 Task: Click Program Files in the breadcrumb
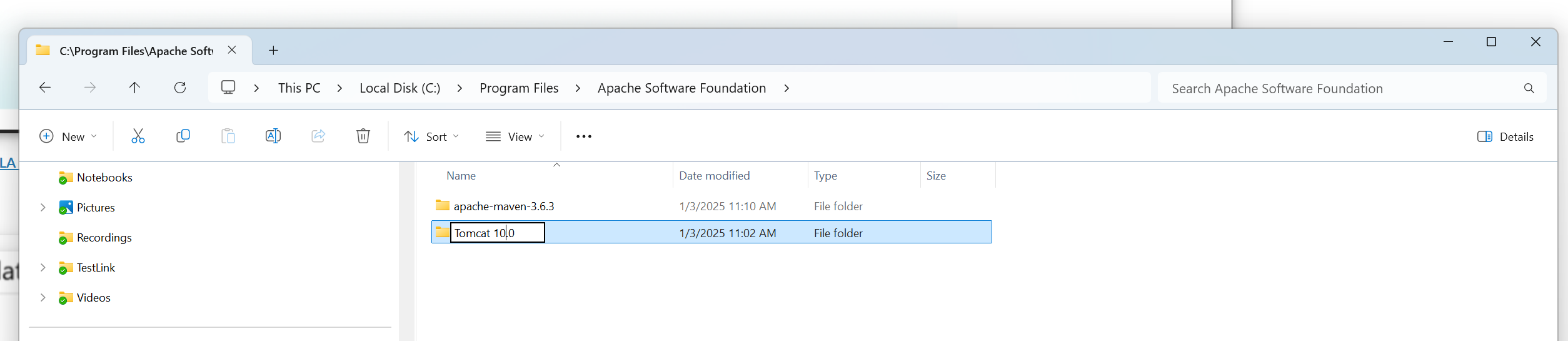(x=518, y=88)
